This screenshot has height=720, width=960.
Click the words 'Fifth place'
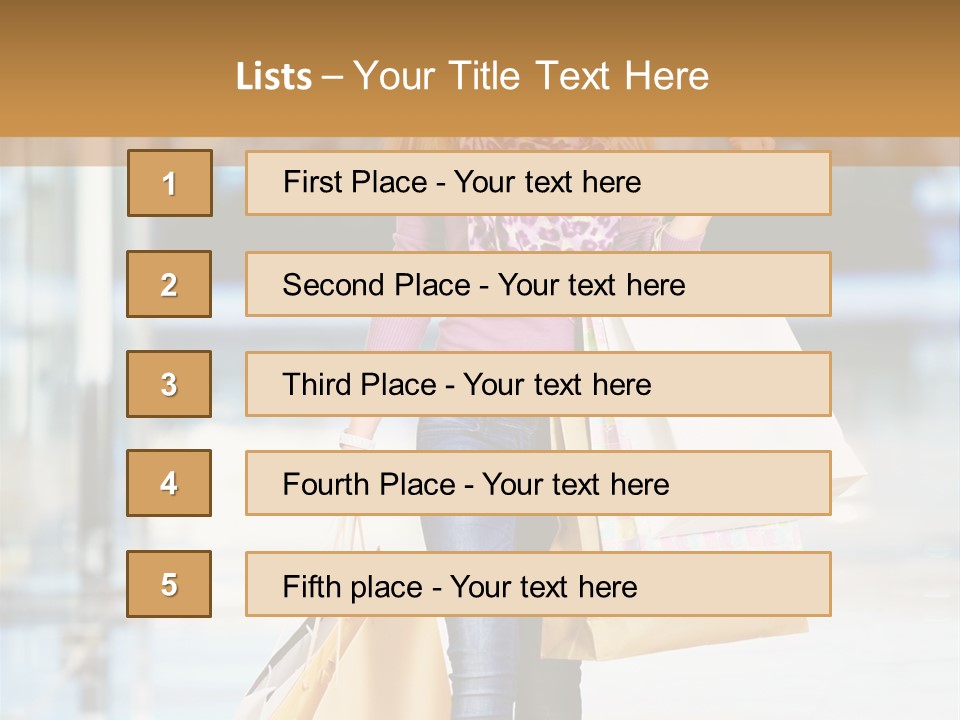tap(353, 587)
